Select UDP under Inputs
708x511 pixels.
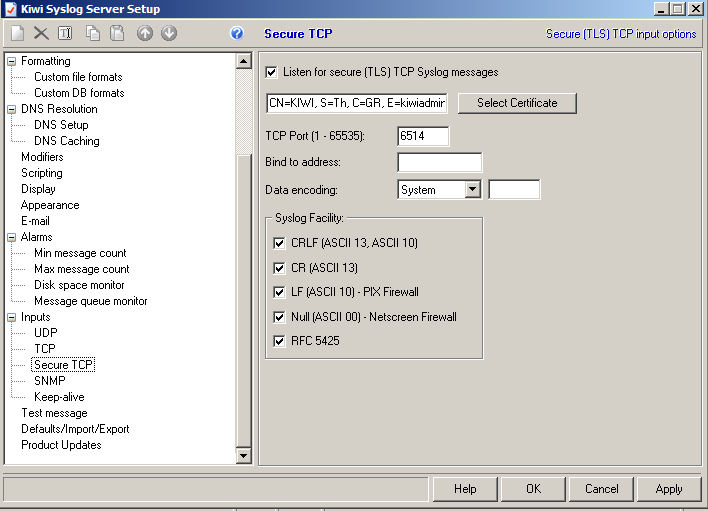(46, 333)
